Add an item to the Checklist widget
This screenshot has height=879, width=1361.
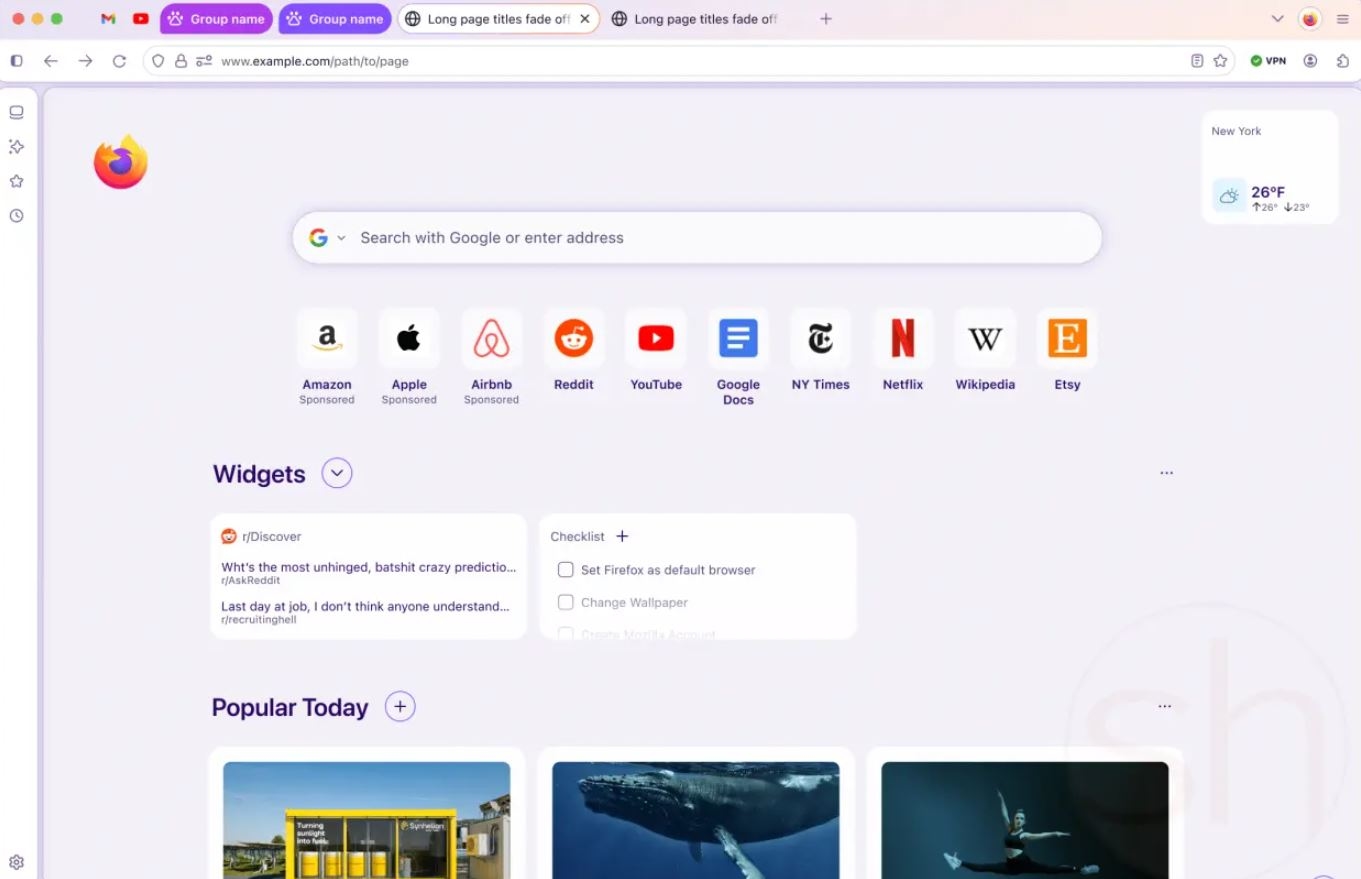tap(621, 536)
